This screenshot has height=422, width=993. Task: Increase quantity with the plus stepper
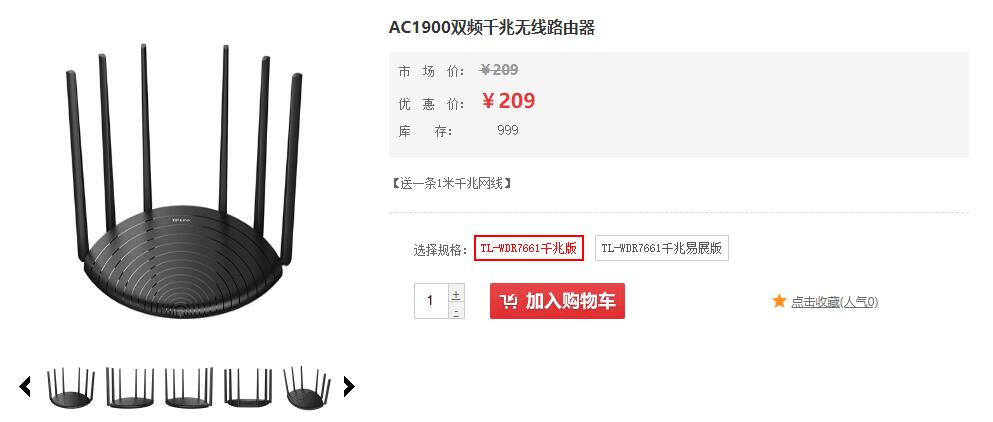click(x=456, y=295)
